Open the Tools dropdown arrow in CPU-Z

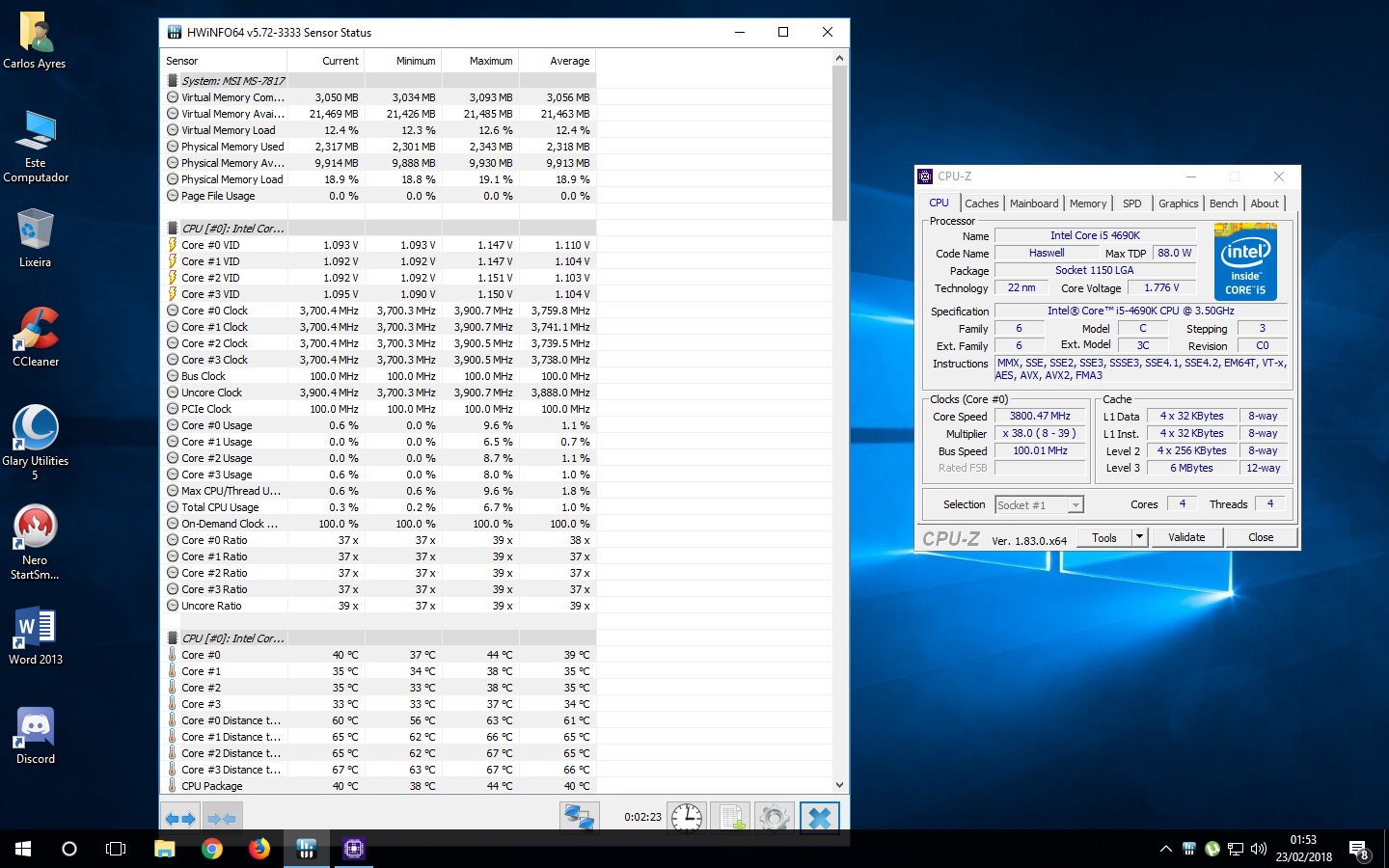click(x=1139, y=537)
